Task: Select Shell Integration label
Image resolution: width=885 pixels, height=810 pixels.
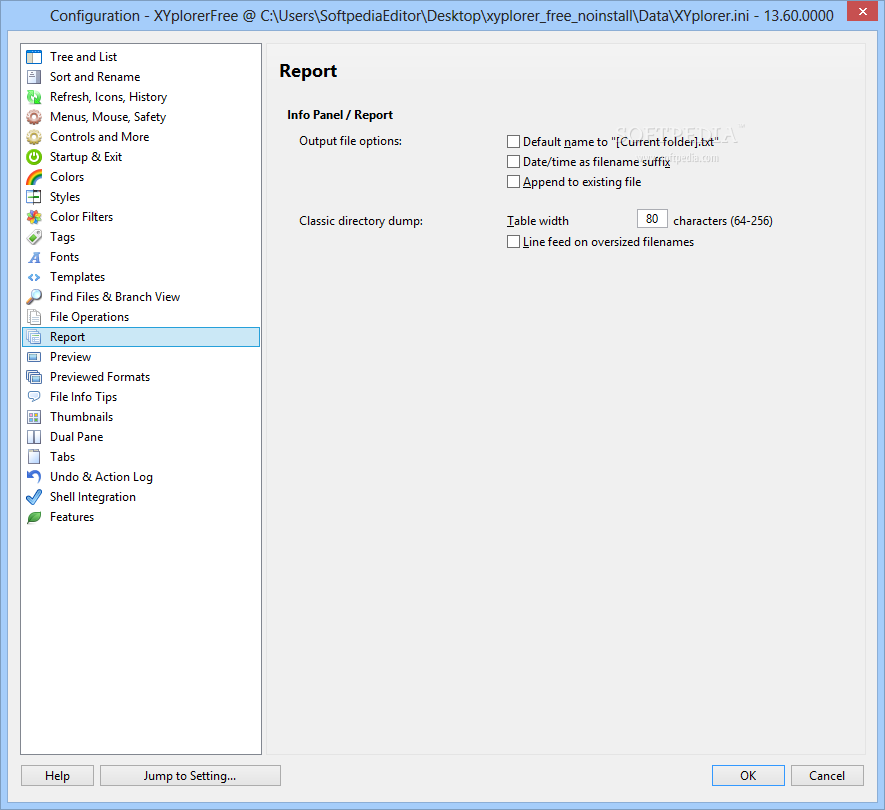Action: tap(93, 497)
